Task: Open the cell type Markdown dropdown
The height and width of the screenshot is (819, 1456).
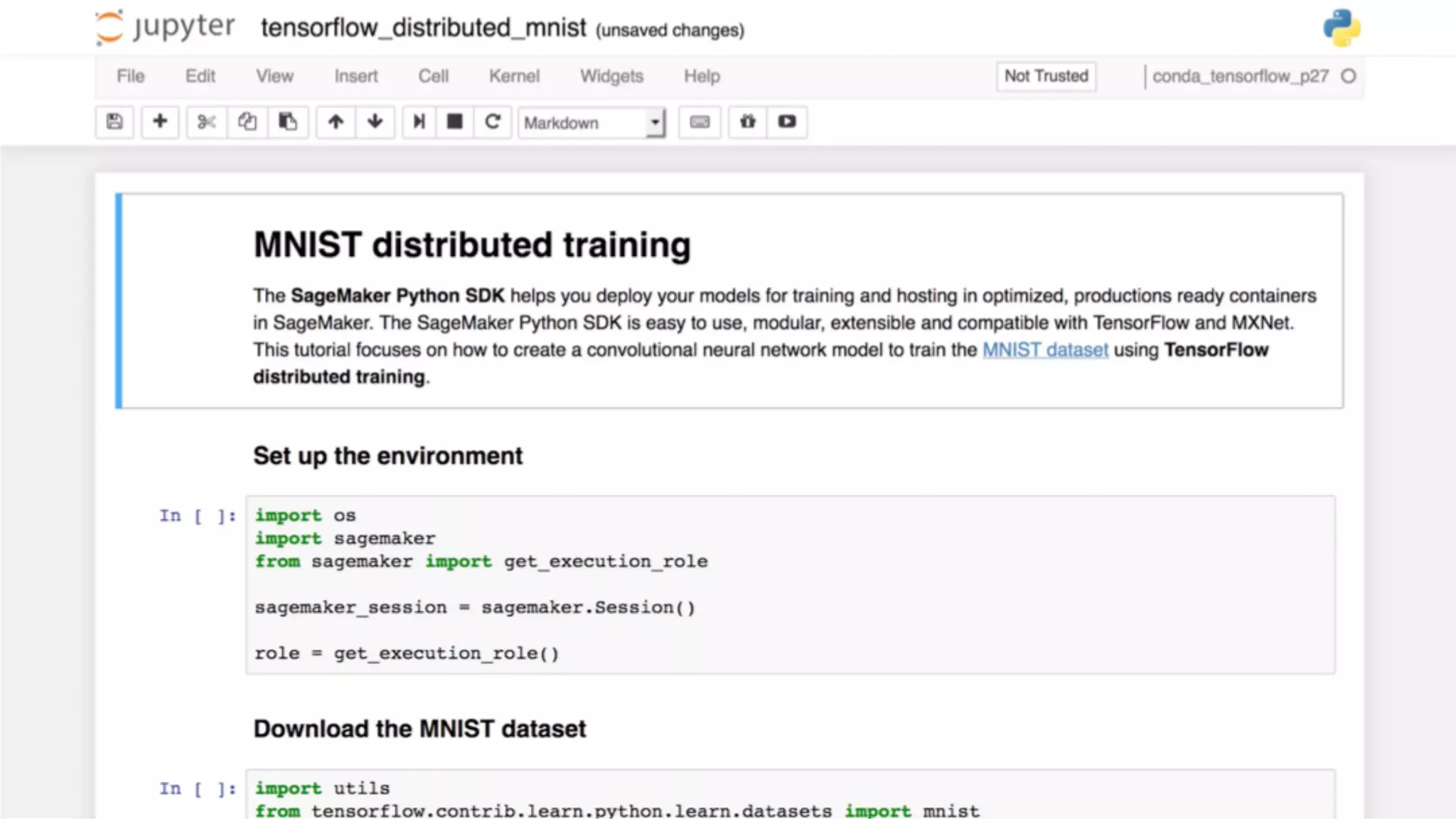Action: [591, 123]
